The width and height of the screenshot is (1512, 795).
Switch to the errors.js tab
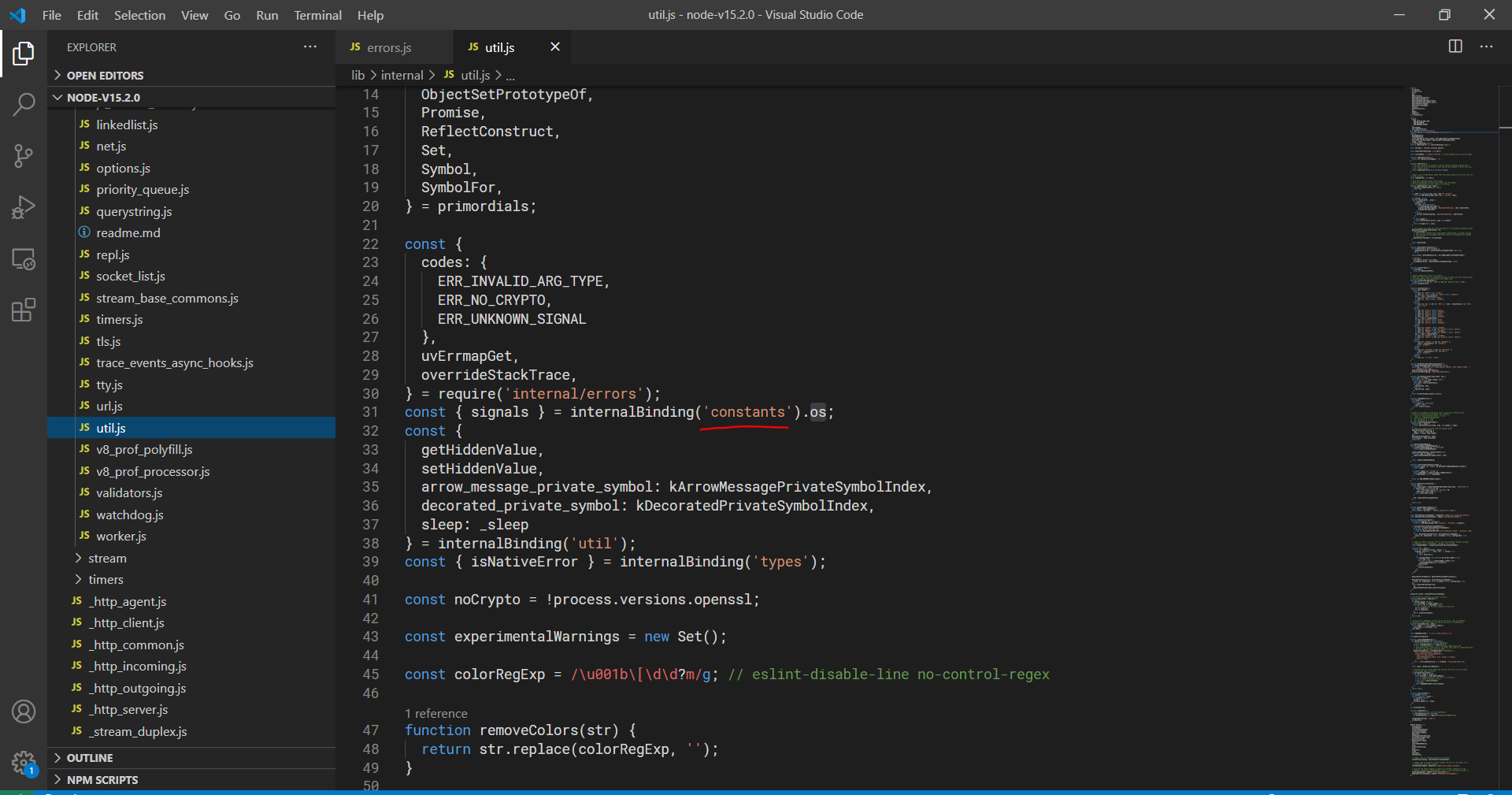tap(389, 47)
